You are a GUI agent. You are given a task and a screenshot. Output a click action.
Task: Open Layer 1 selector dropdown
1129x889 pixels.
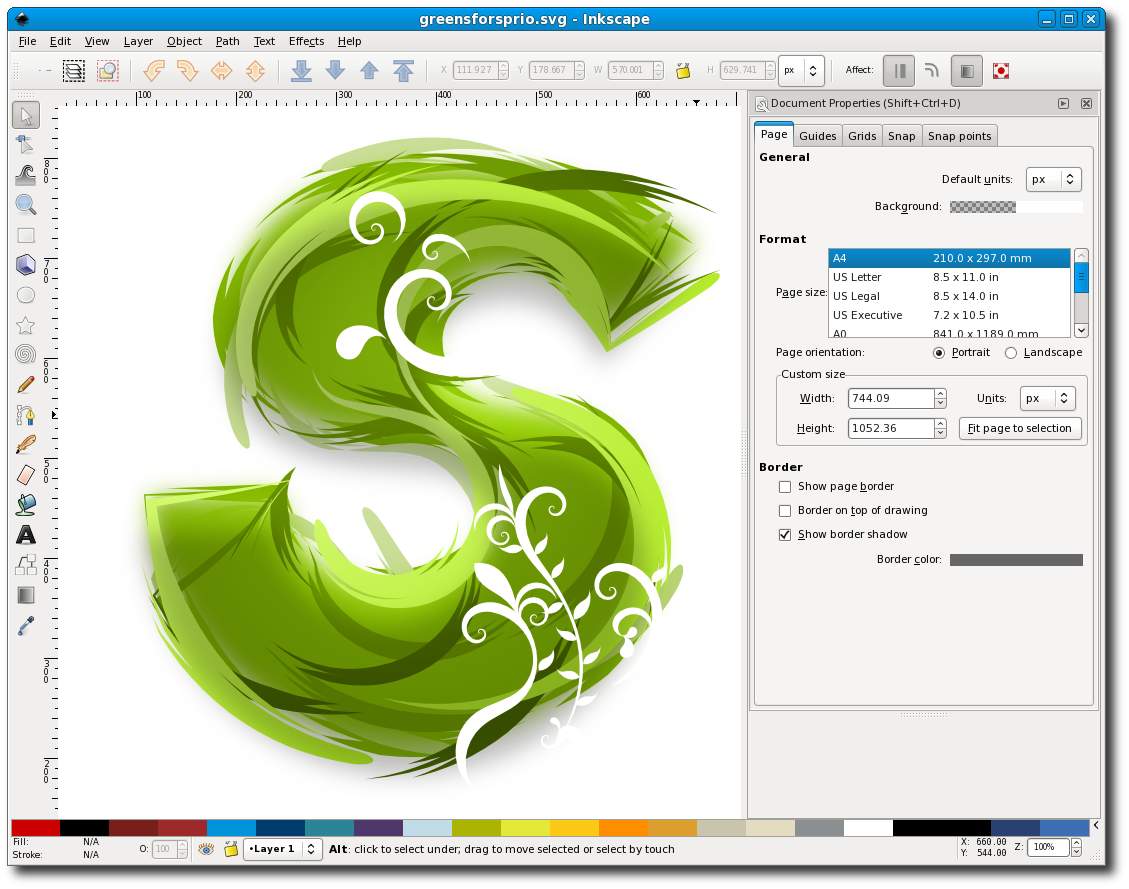coord(282,849)
